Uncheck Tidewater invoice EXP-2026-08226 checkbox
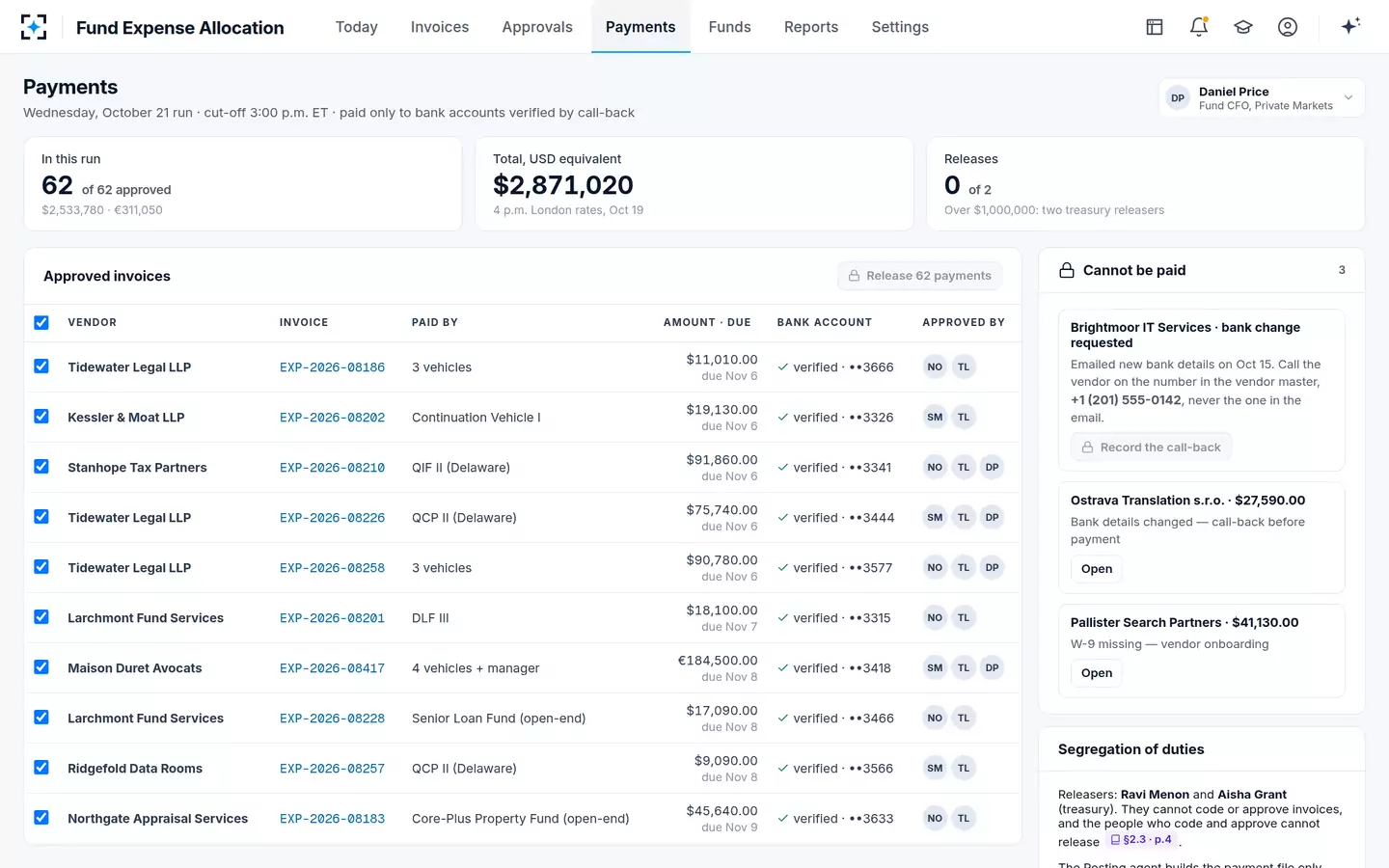 (x=41, y=517)
